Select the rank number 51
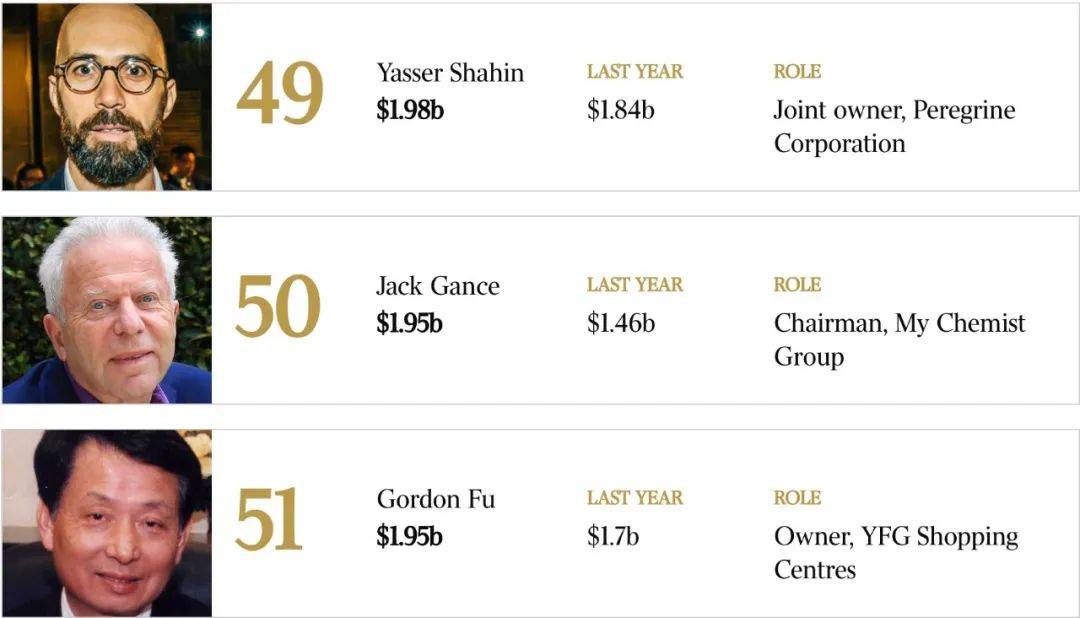Image resolution: width=1080 pixels, height=618 pixels. coord(268,519)
